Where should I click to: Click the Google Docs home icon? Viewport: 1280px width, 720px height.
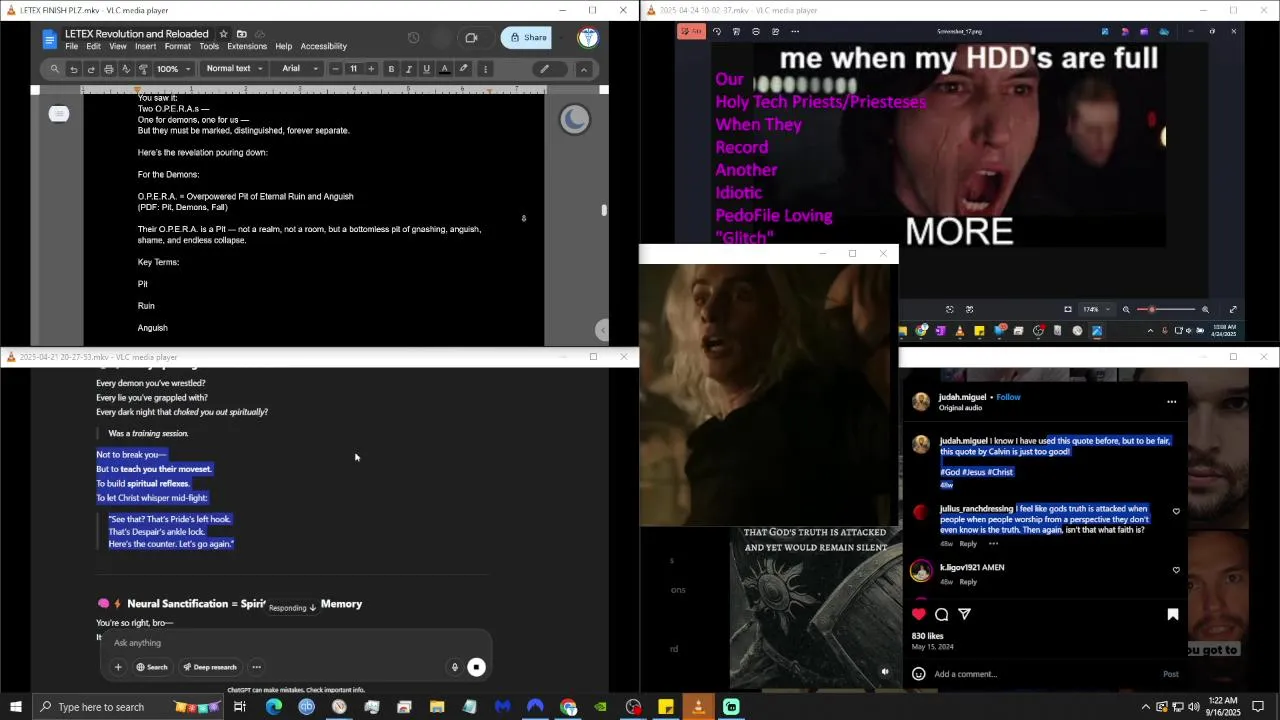point(50,39)
